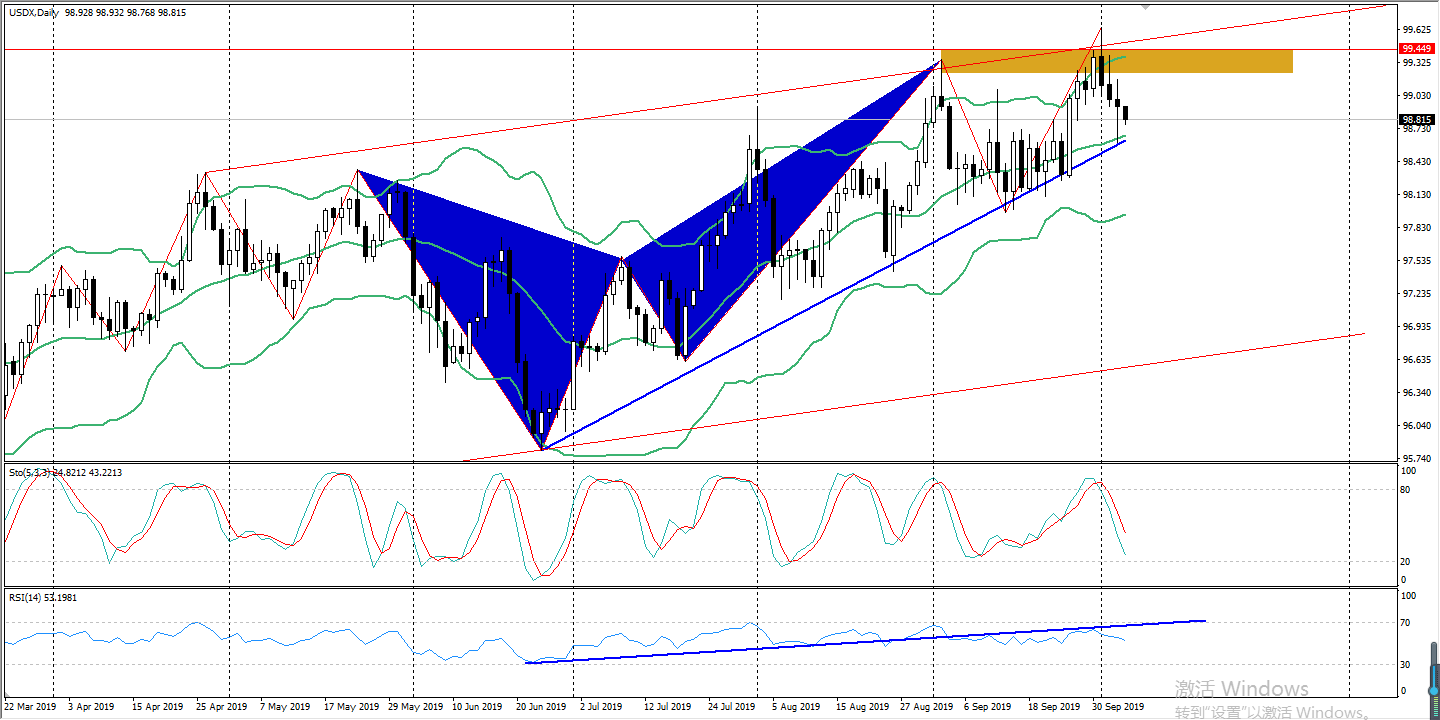Image resolution: width=1440 pixels, height=720 pixels.
Task: Click the USDX,Daily chart title label
Action: tap(31, 12)
